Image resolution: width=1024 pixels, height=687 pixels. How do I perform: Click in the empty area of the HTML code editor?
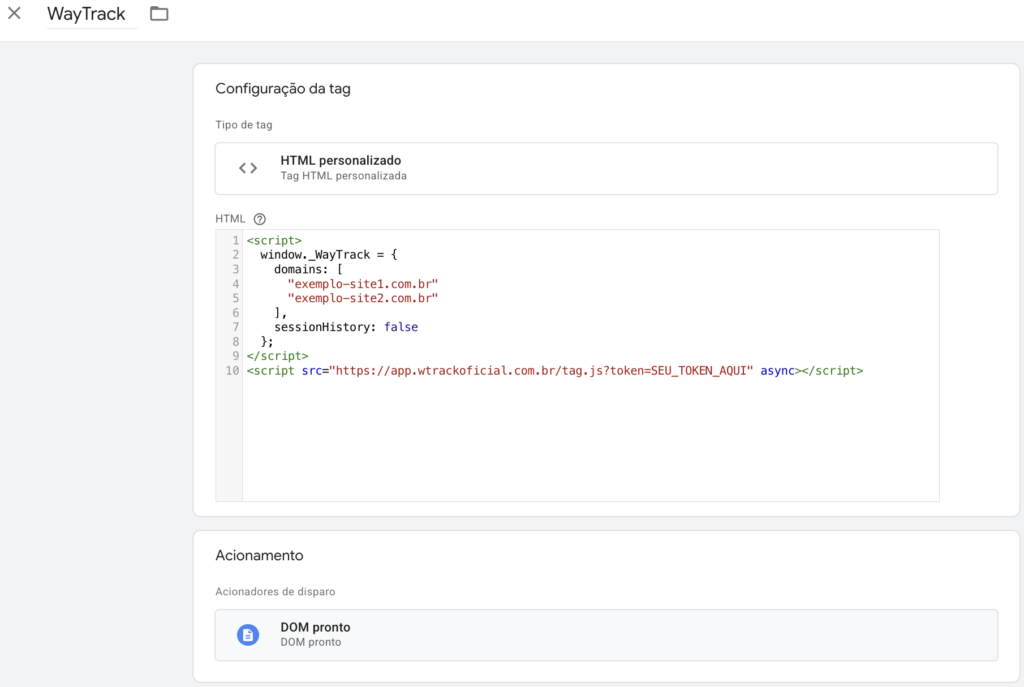point(590,439)
